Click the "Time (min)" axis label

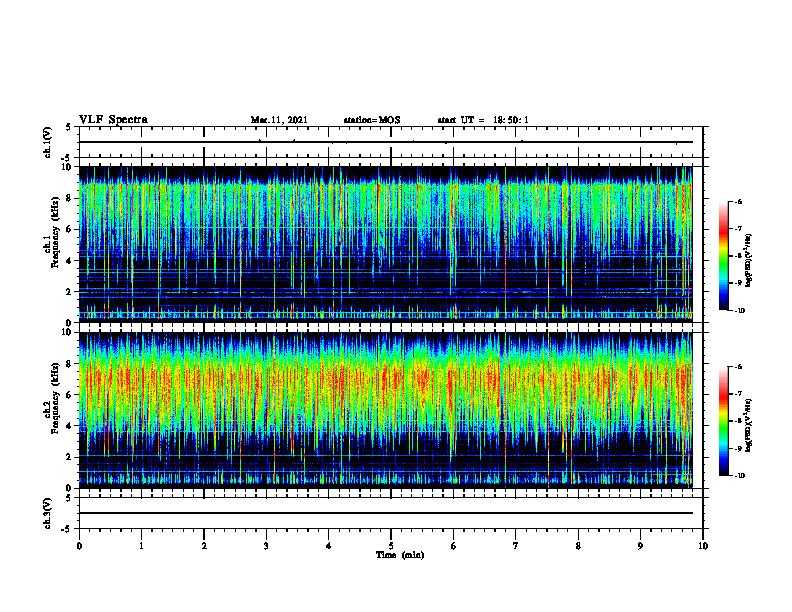pyautogui.click(x=400, y=555)
